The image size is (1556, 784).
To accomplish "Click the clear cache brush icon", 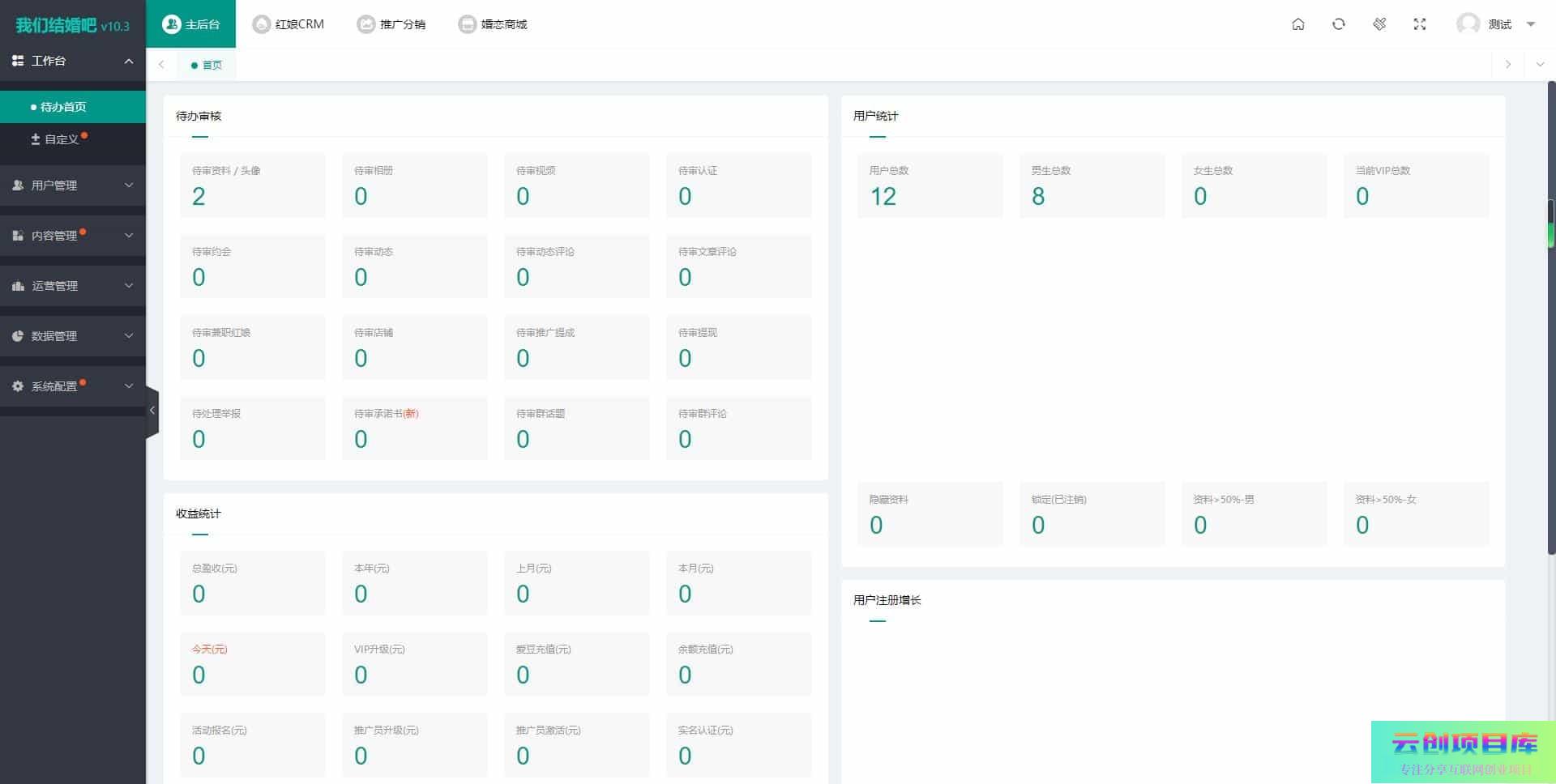I will point(1379,24).
